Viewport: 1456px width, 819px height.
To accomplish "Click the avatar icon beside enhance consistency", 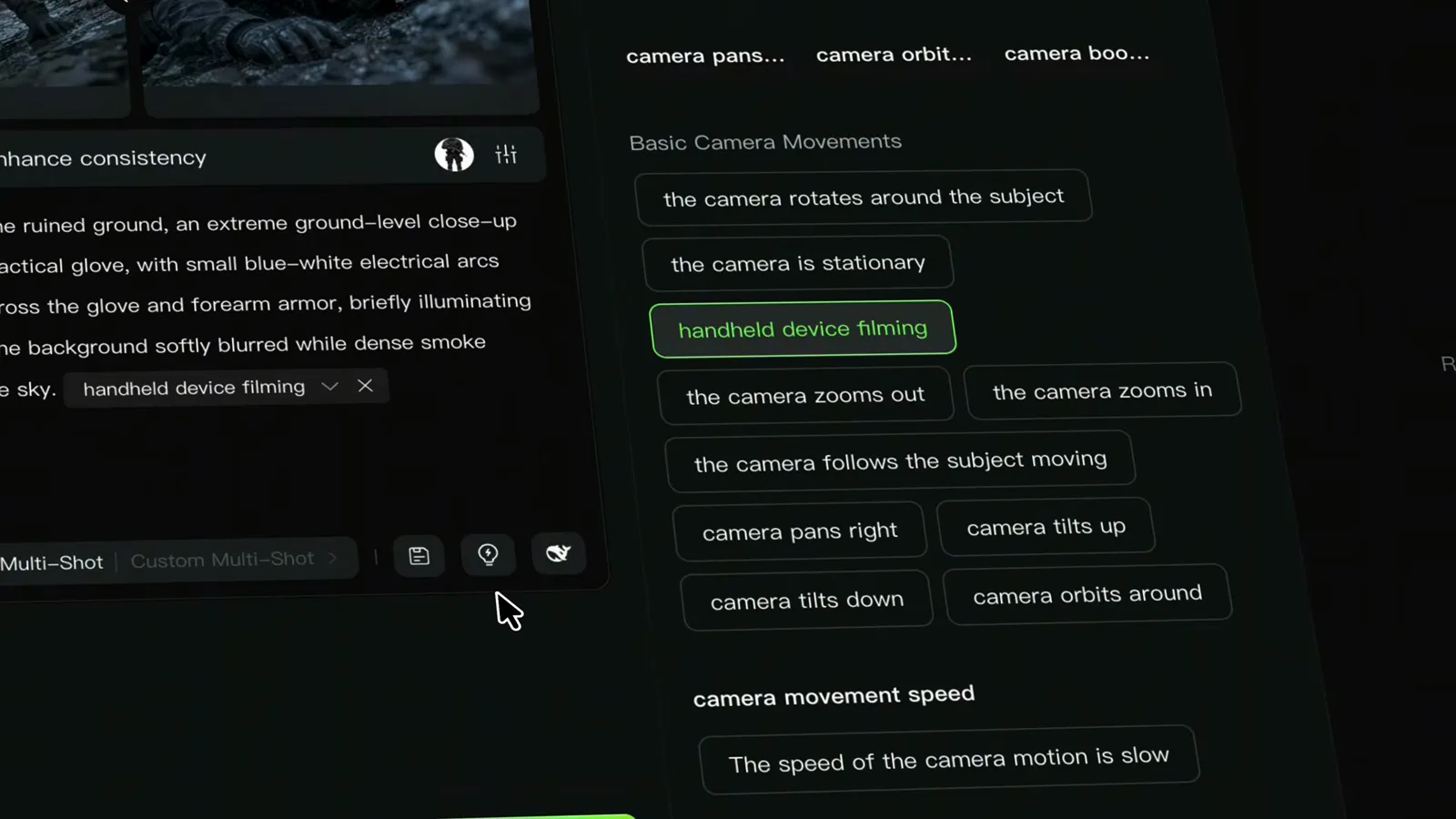I will coord(454,155).
